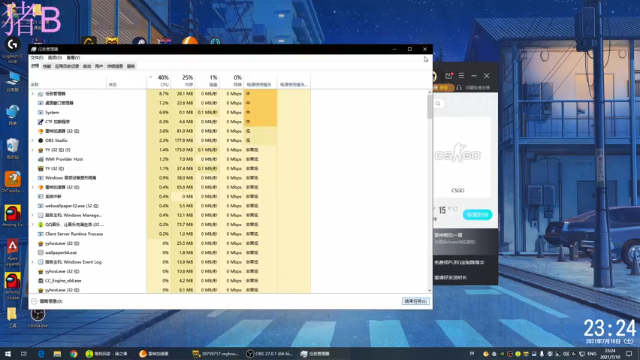The width and height of the screenshot is (640, 360).
Task: Open the 选项(O) menu in Task Manager
Action: click(x=55, y=58)
